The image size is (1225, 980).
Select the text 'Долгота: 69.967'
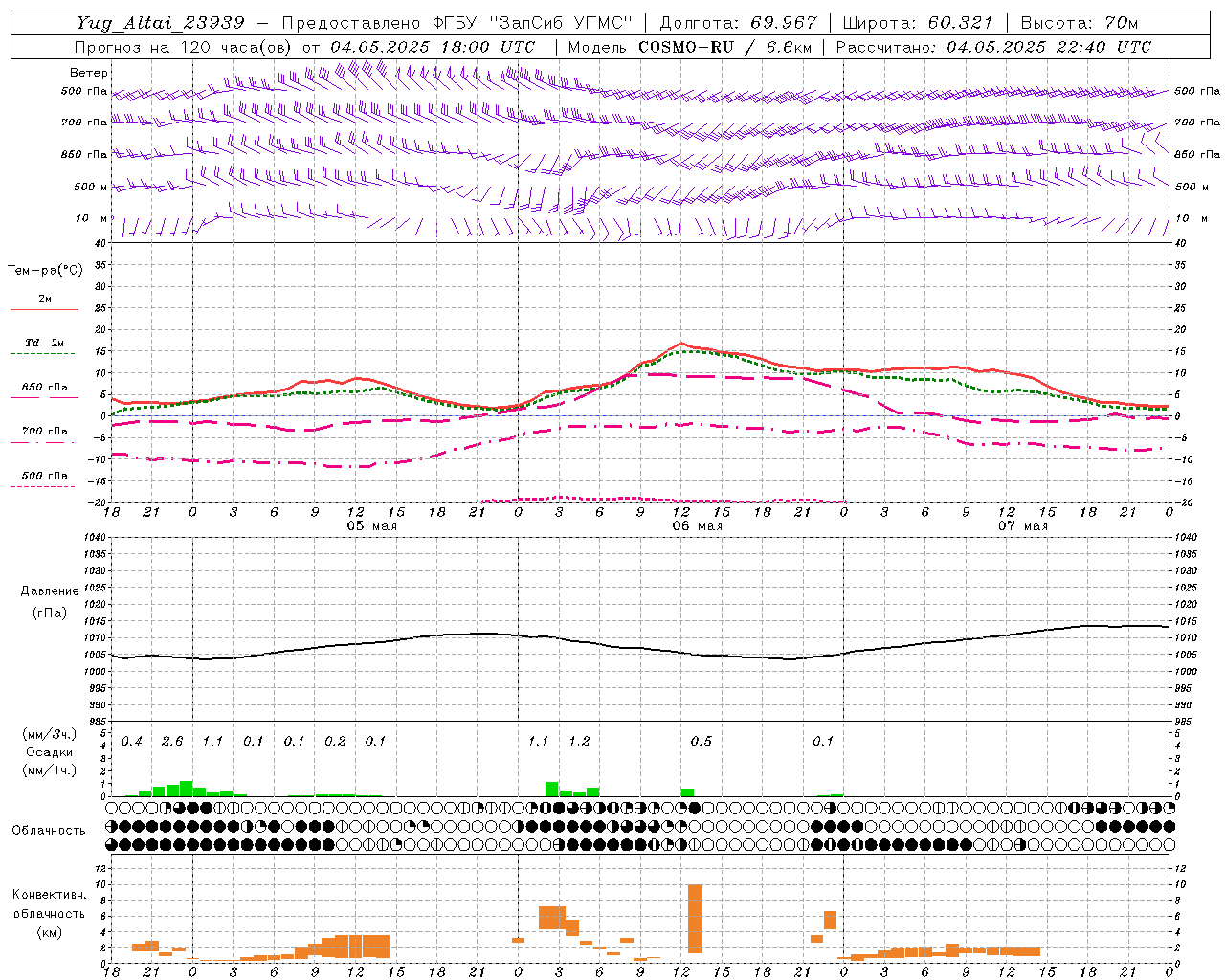[739, 23]
